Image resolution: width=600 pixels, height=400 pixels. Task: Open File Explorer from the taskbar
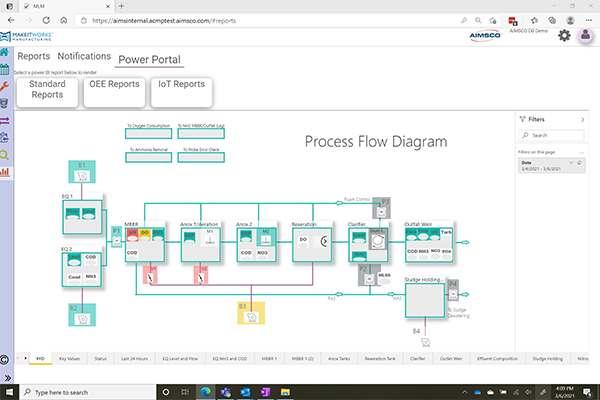coord(285,392)
